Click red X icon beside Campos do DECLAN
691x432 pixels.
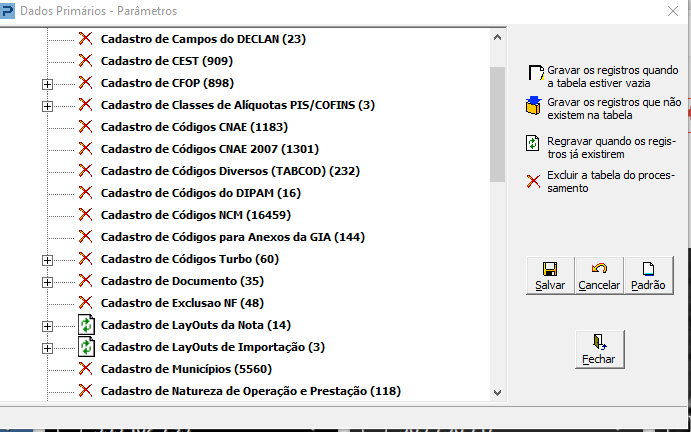click(85, 38)
